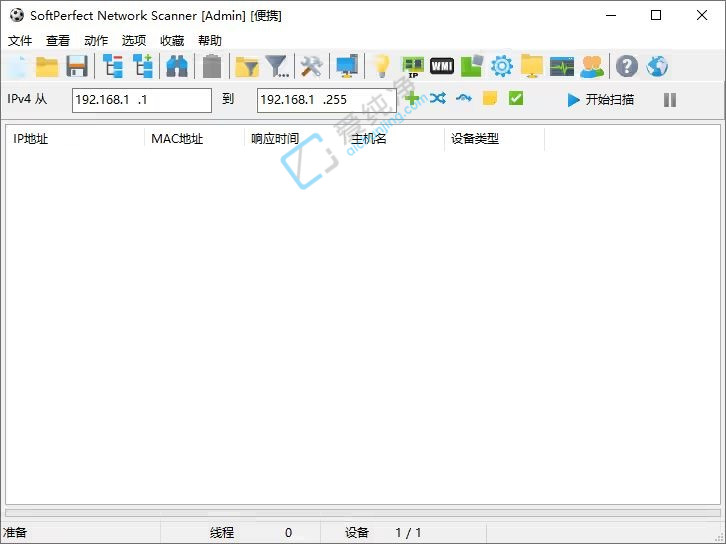
Task: Open the users and groups icon
Action: click(x=592, y=67)
